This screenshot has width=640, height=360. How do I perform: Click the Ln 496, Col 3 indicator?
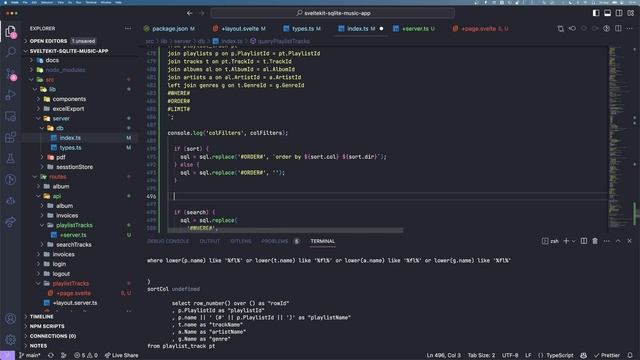(444, 356)
